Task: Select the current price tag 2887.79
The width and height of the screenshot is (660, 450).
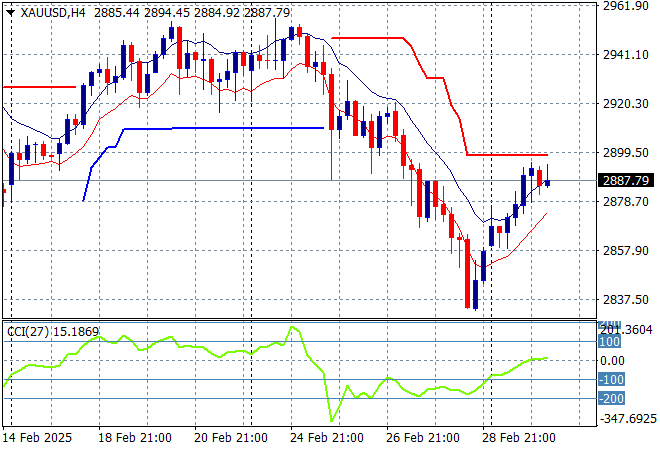Action: [x=627, y=180]
